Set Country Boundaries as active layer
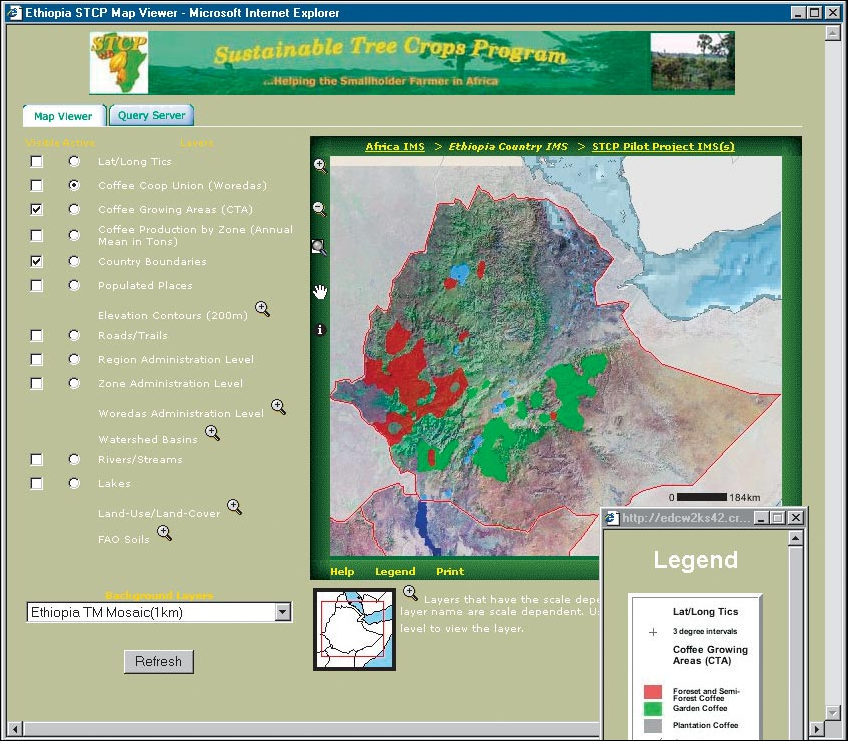 [x=74, y=261]
